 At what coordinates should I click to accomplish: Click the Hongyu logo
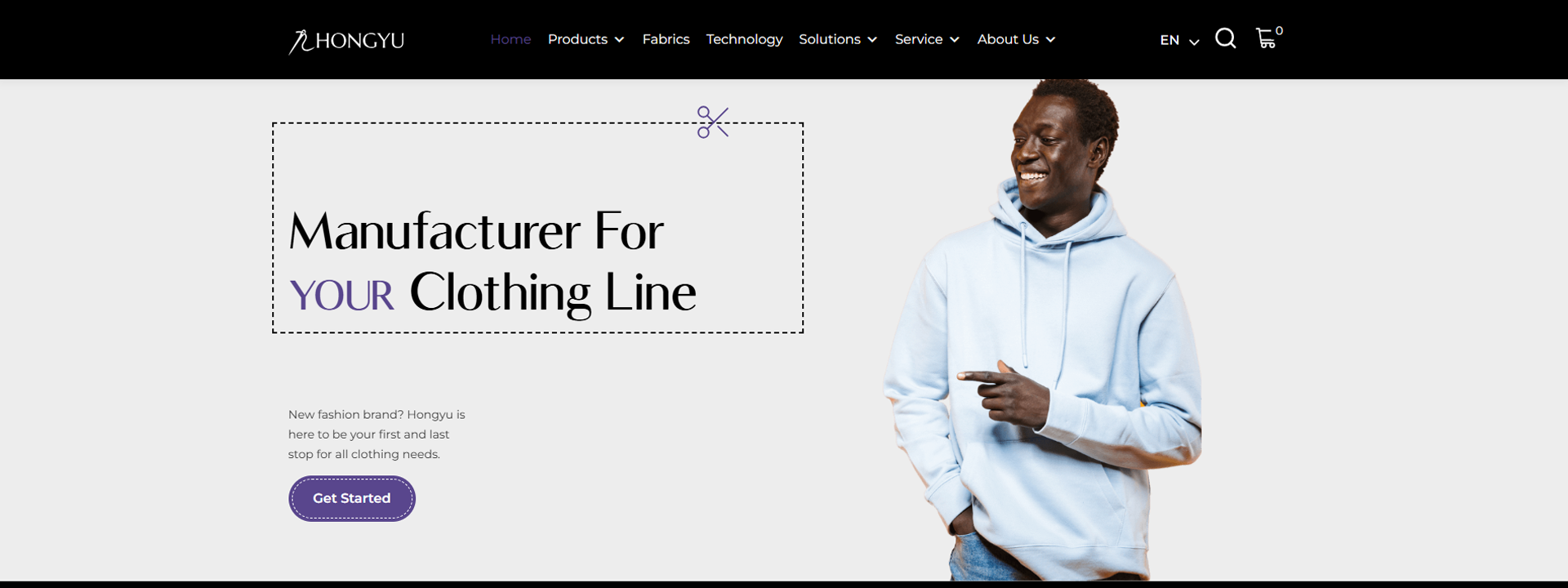point(346,41)
